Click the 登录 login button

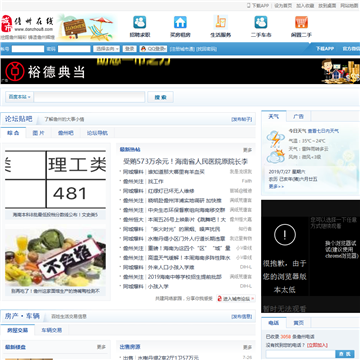pos(129,49)
